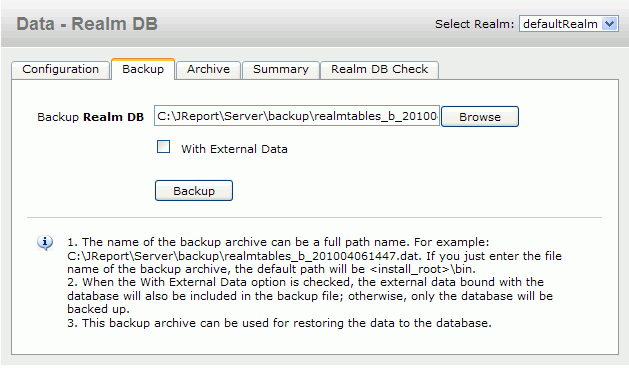Click note 2 about the External Data option
629x368 pixels.
[310, 295]
